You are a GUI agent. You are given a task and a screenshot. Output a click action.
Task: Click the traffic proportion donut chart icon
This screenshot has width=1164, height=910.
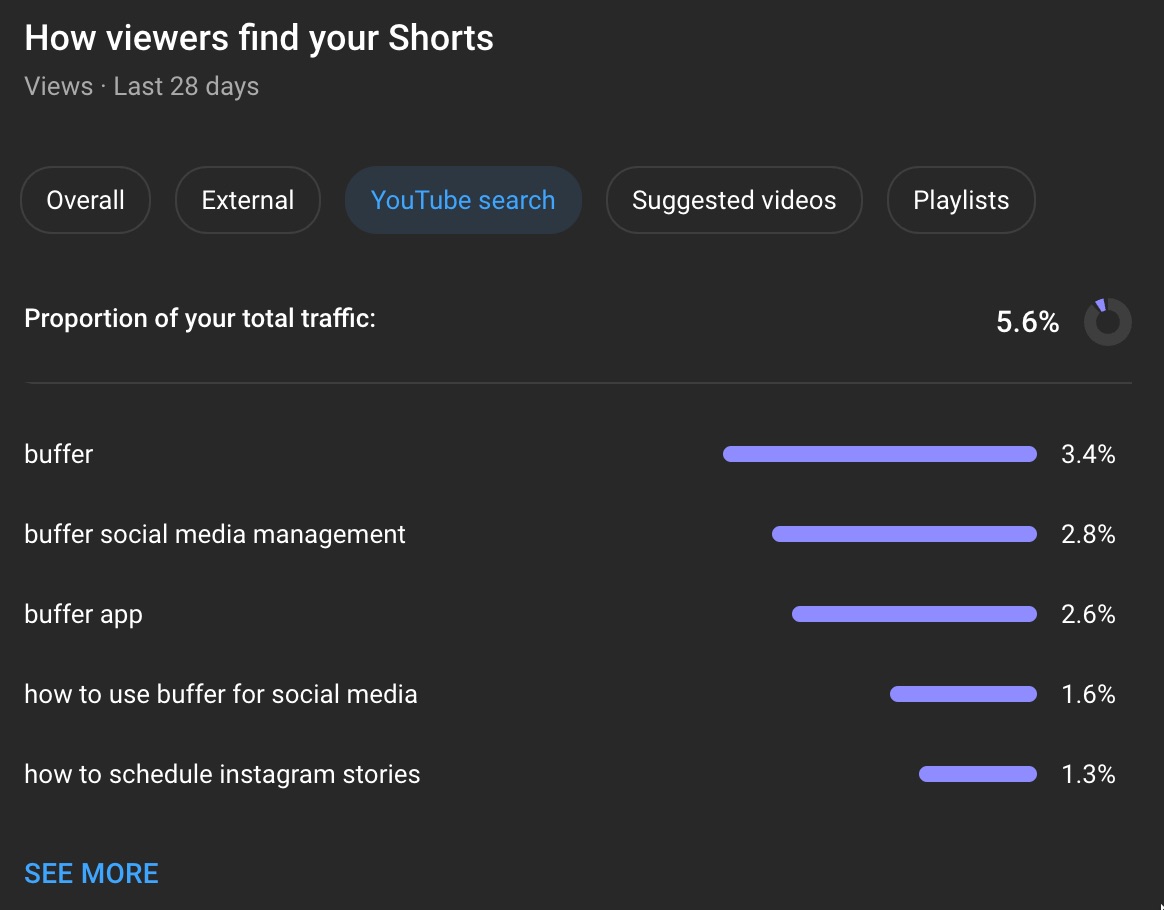point(1108,321)
